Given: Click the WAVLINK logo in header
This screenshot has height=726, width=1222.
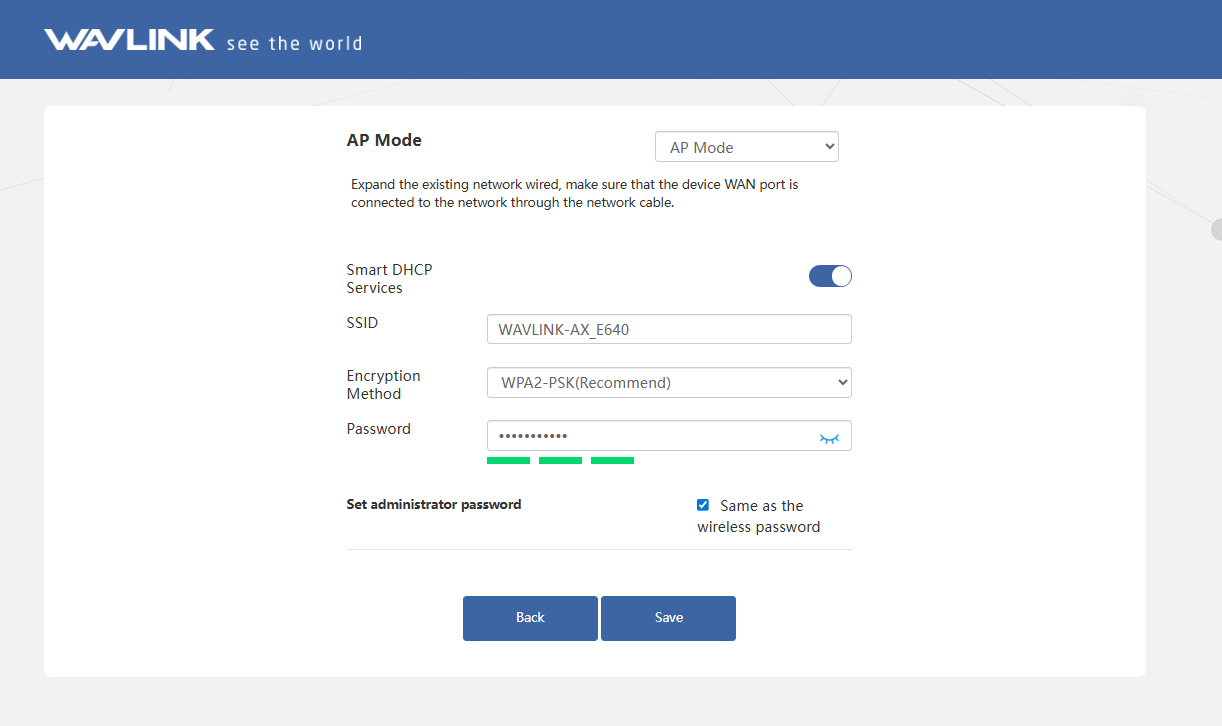Looking at the screenshot, I should [129, 40].
